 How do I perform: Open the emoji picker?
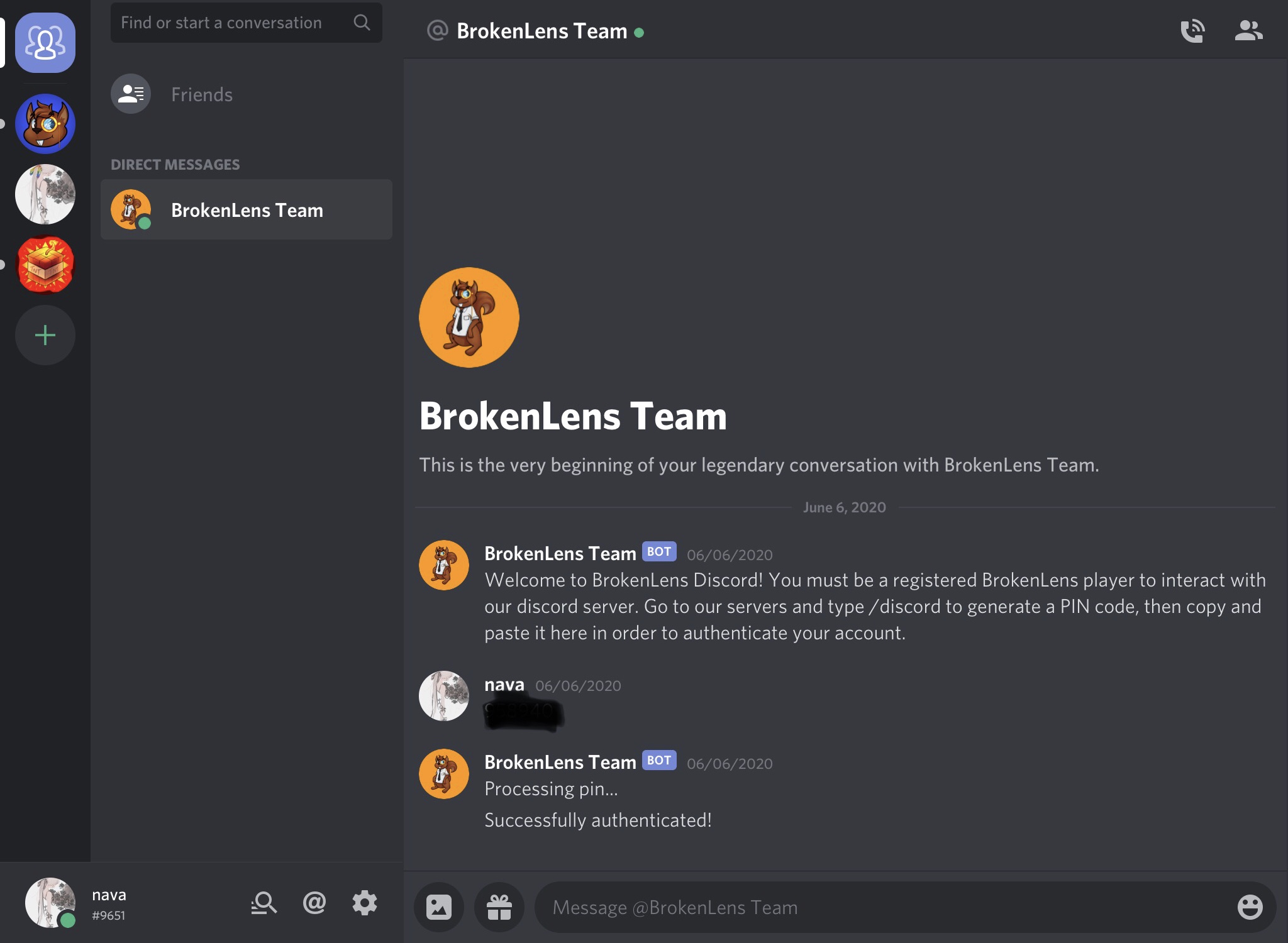point(1250,907)
